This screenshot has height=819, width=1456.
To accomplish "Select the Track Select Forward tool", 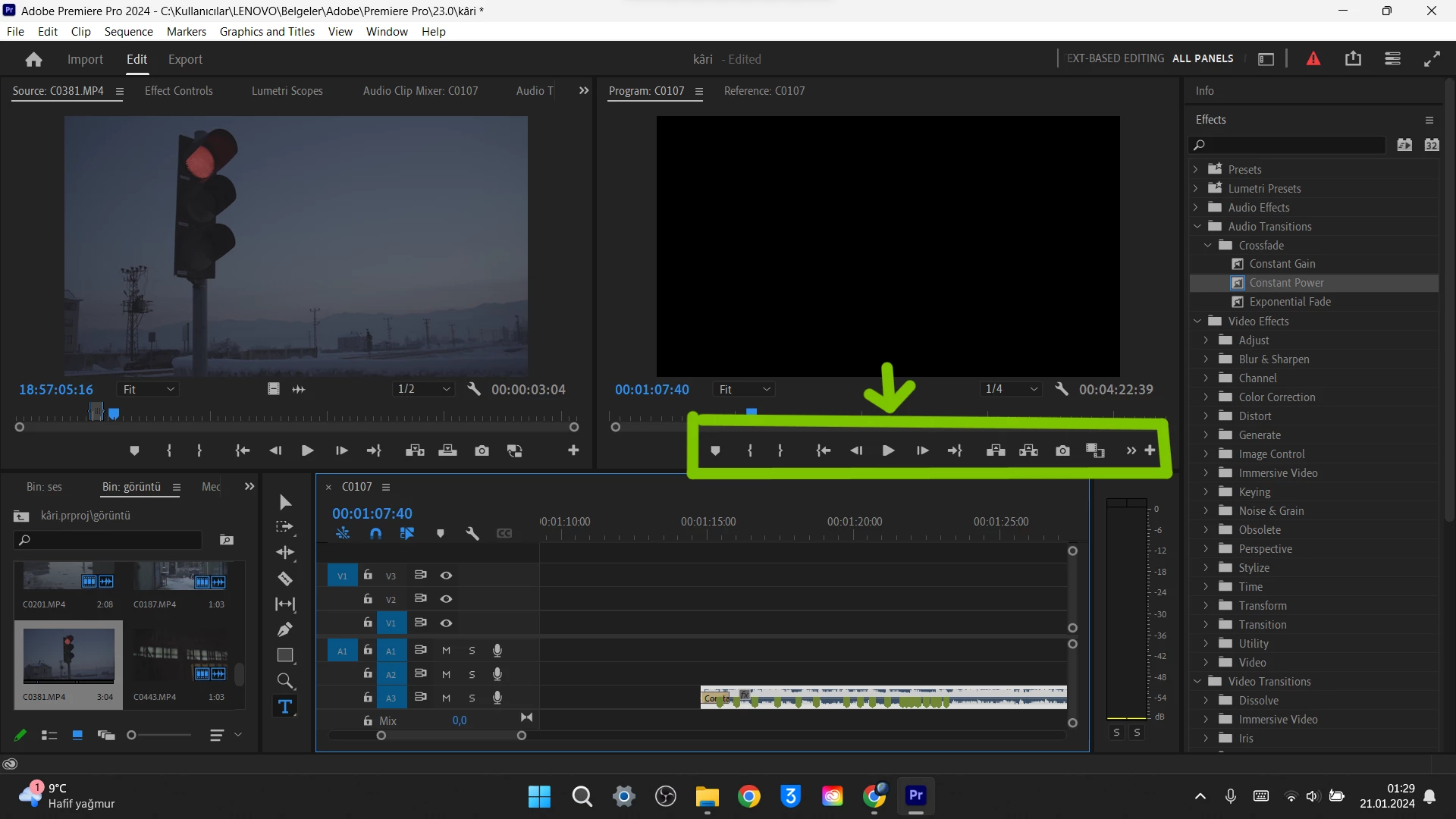I will (285, 527).
